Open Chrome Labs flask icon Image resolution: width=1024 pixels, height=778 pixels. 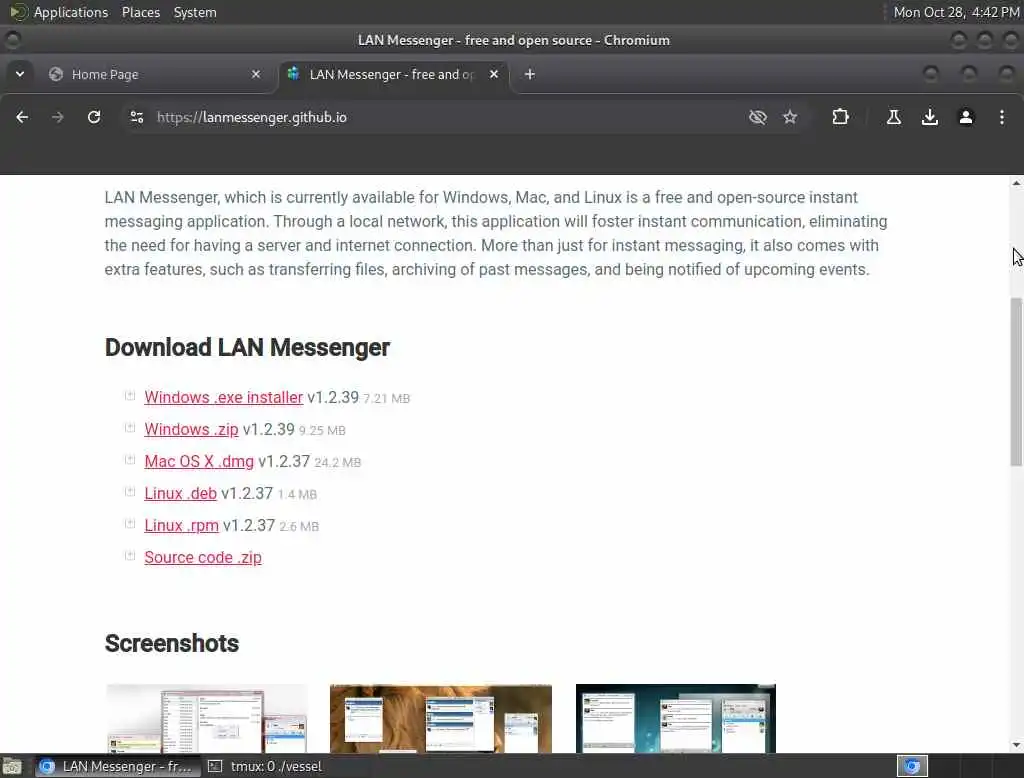(x=893, y=117)
